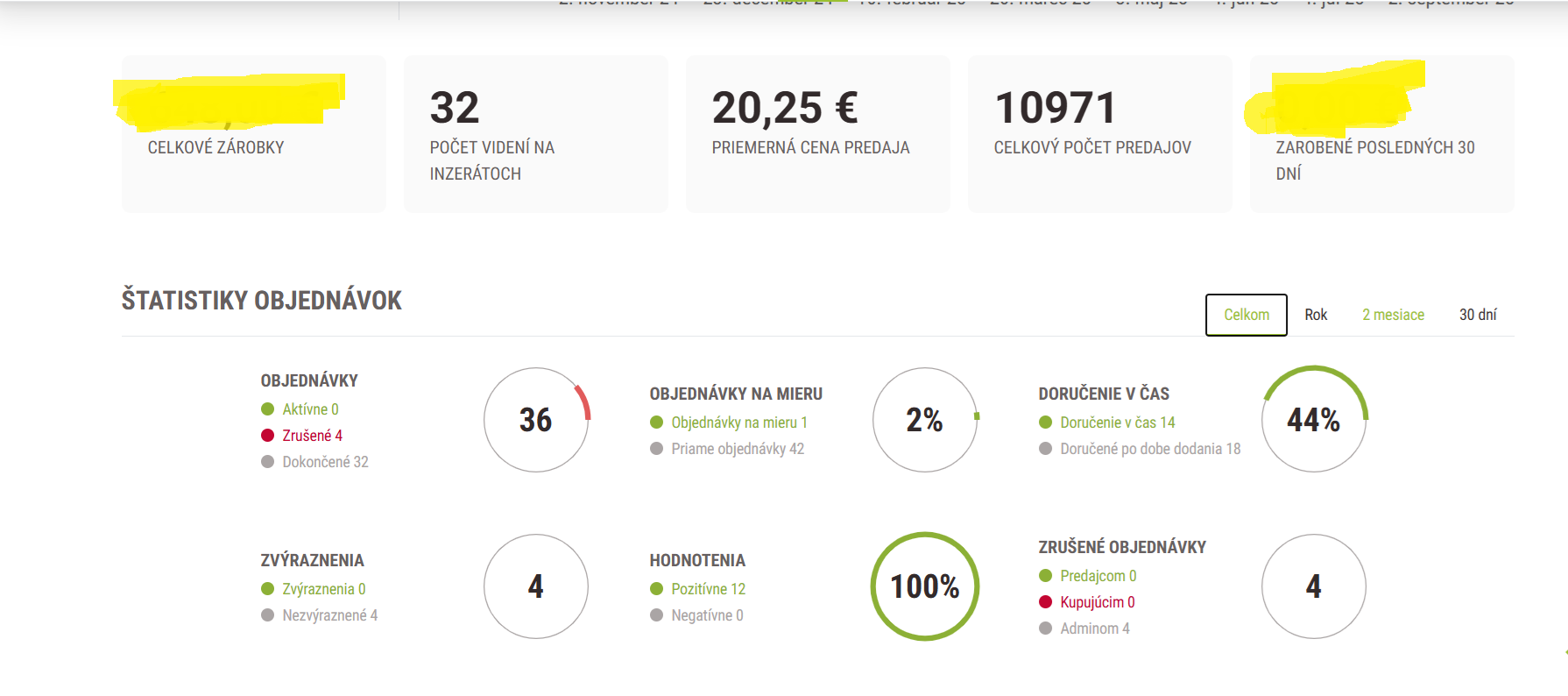Select the Počet videní na inzerátoch card

pos(535,133)
